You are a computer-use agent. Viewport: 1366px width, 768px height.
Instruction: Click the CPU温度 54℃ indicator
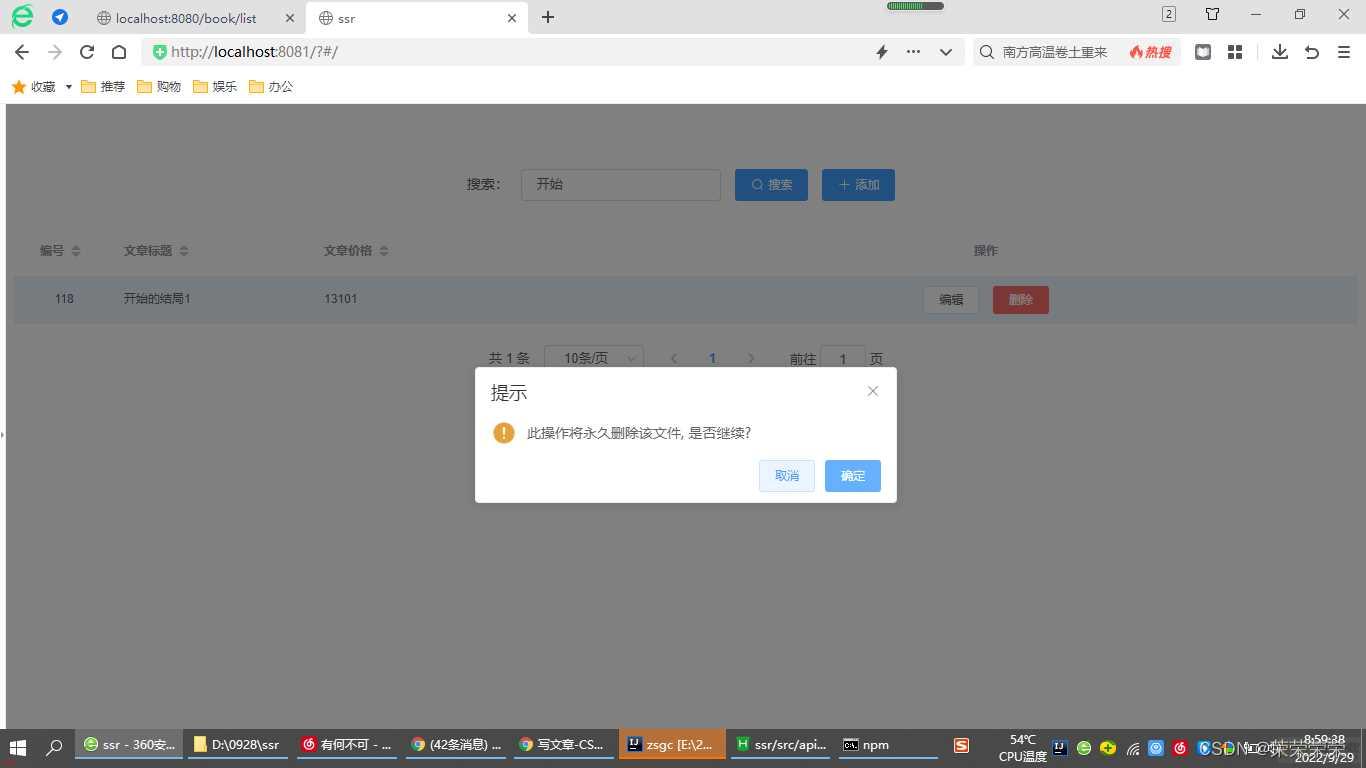1022,748
